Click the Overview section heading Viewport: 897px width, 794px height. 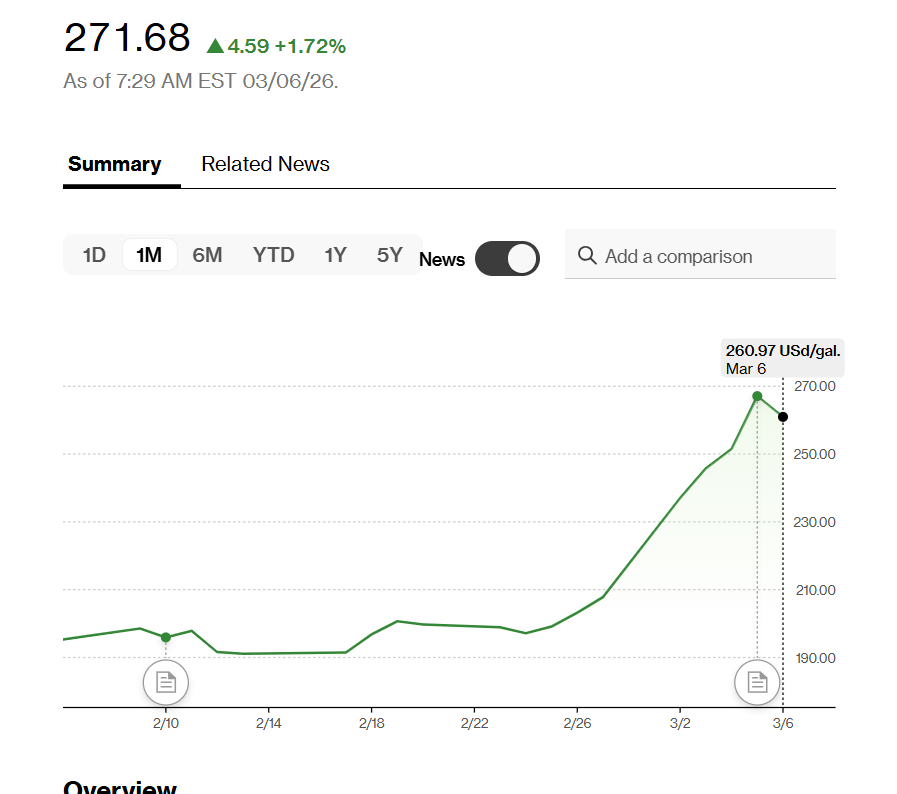(120, 787)
